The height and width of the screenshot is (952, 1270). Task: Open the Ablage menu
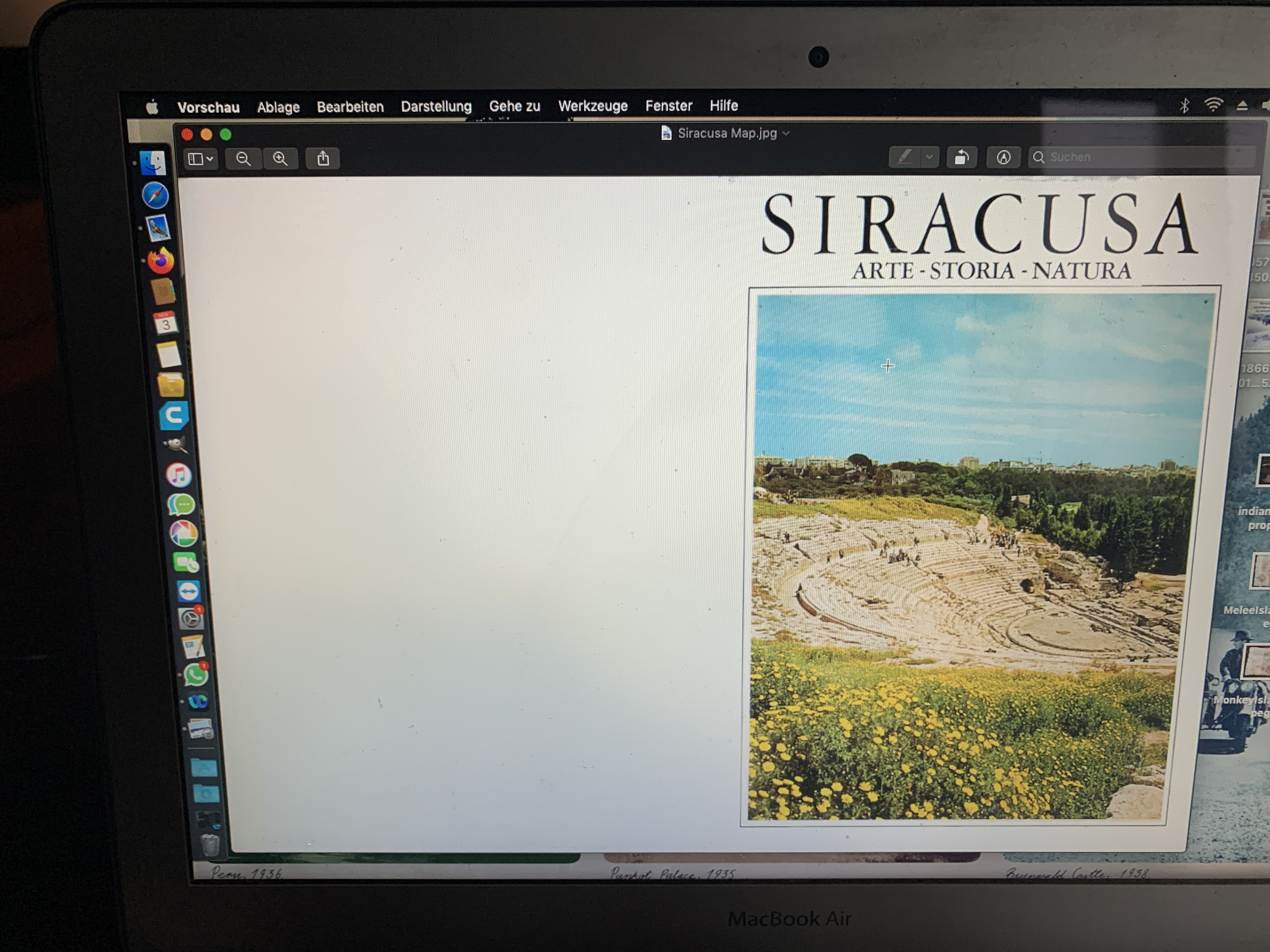(x=278, y=107)
